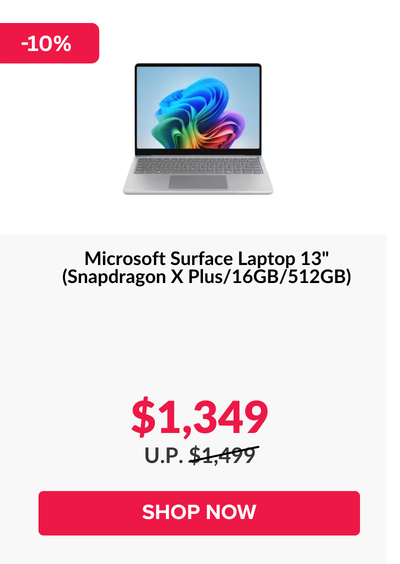Click the laptop trackpad in product image
This screenshot has width=400, height=564.
[198, 182]
